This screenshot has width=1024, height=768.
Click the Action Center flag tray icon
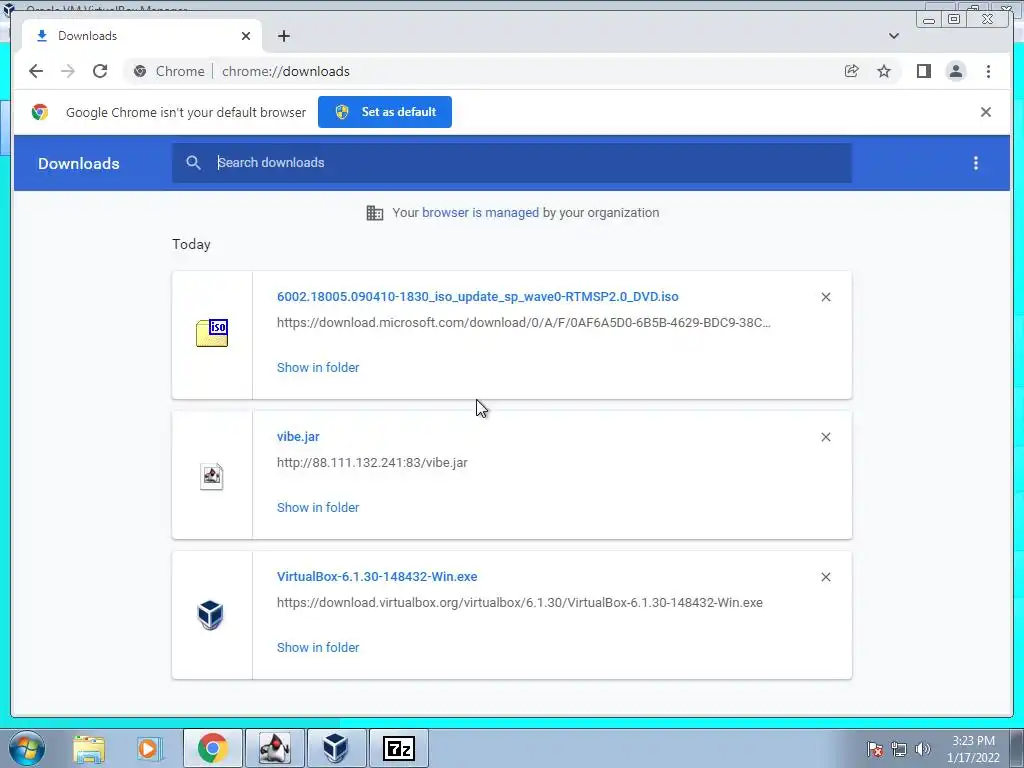875,749
